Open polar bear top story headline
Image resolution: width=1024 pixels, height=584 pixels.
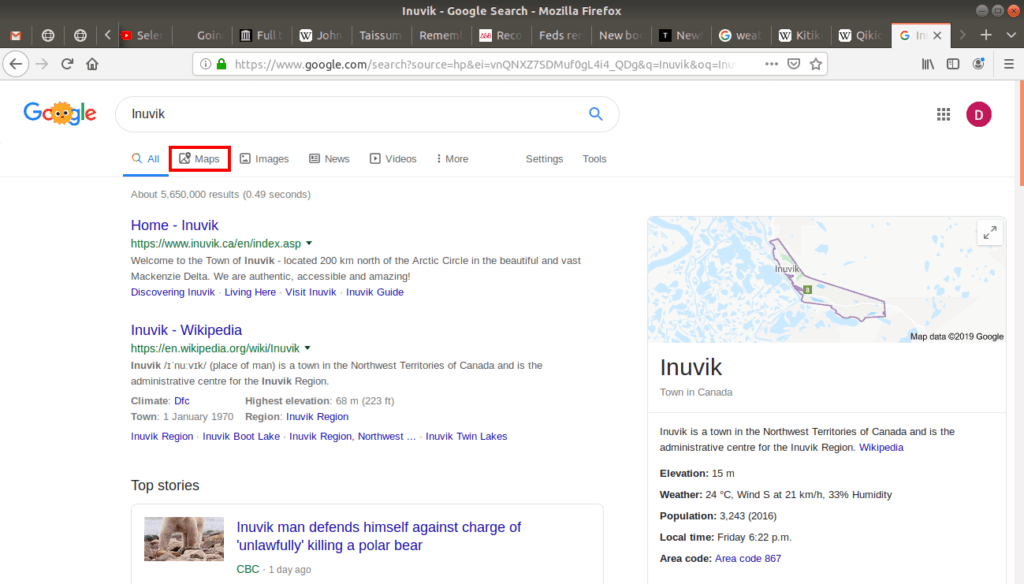(379, 536)
